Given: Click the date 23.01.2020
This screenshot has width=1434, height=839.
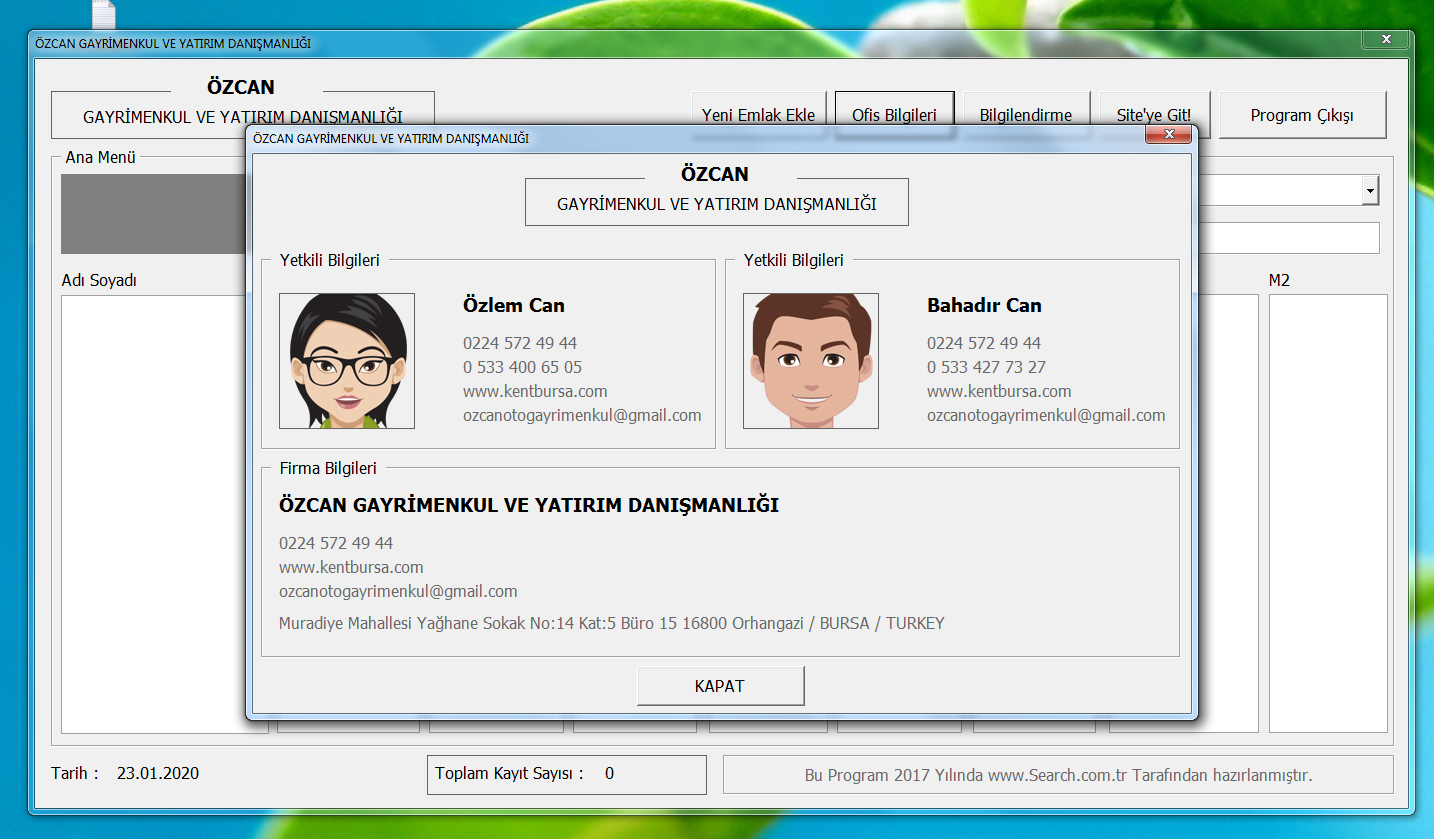Looking at the screenshot, I should (x=158, y=773).
